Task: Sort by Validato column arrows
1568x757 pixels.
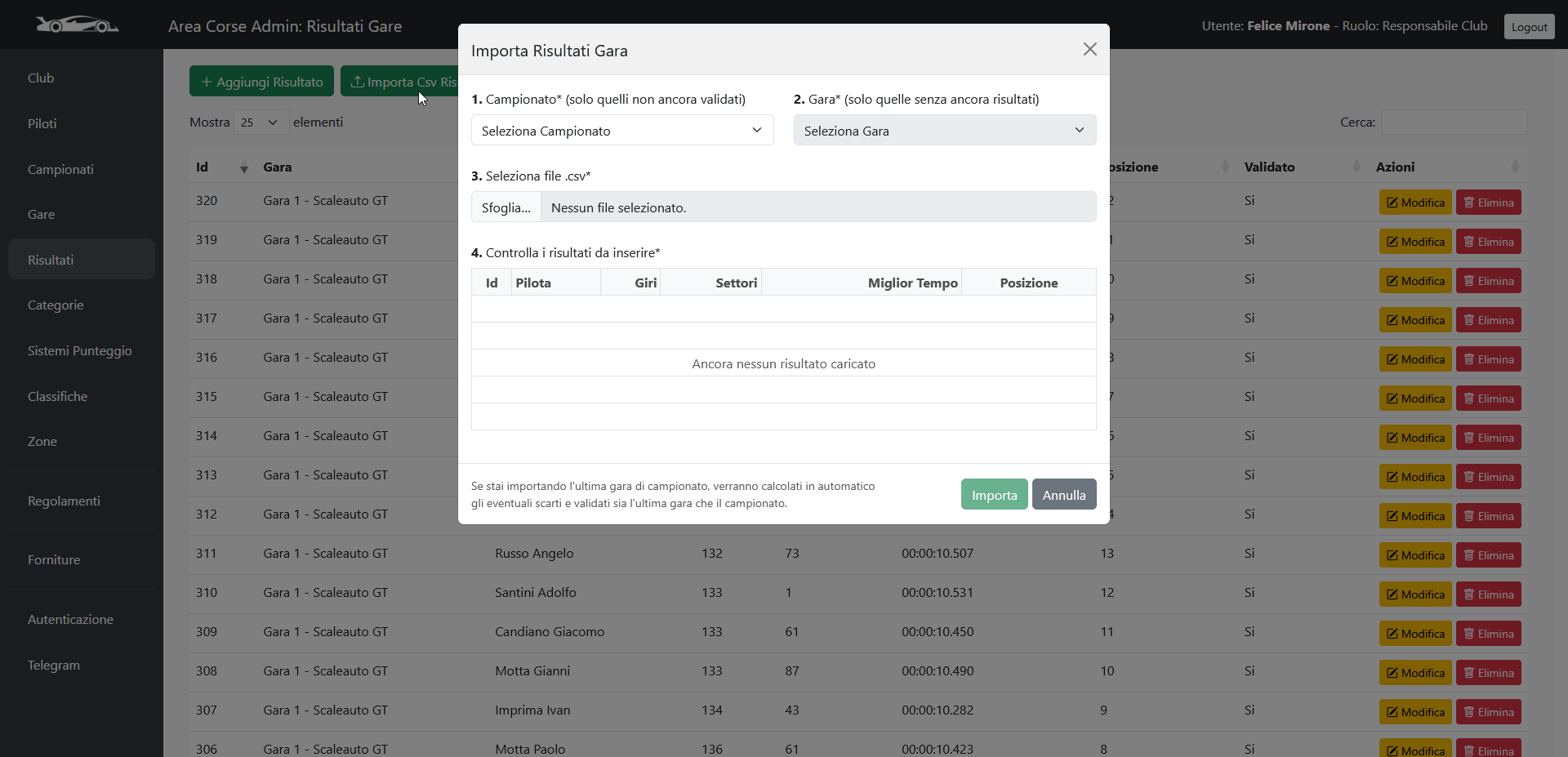Action: (x=1356, y=167)
